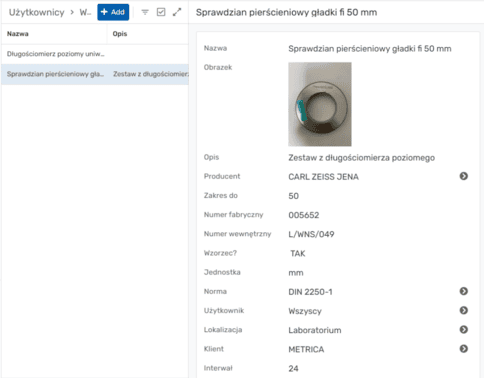Open the ring gauge image thumbnail

[x=320, y=104]
